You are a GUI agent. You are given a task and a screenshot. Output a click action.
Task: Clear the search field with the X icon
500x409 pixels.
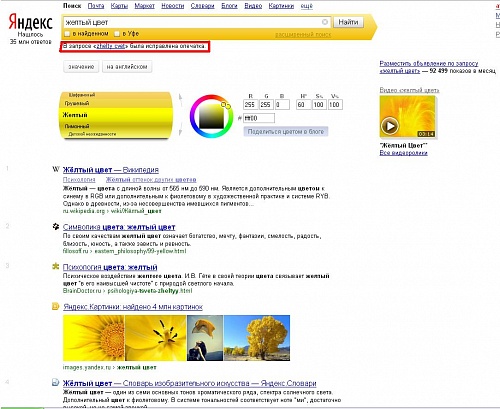pyautogui.click(x=324, y=22)
